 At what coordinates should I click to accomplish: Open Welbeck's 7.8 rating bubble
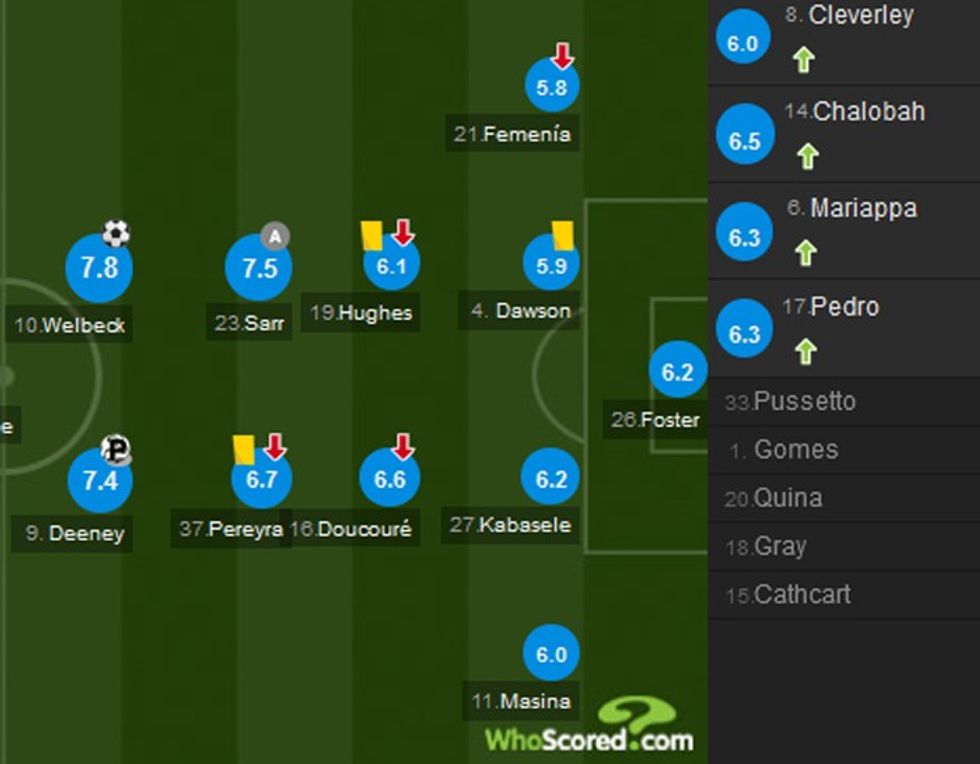click(99, 268)
